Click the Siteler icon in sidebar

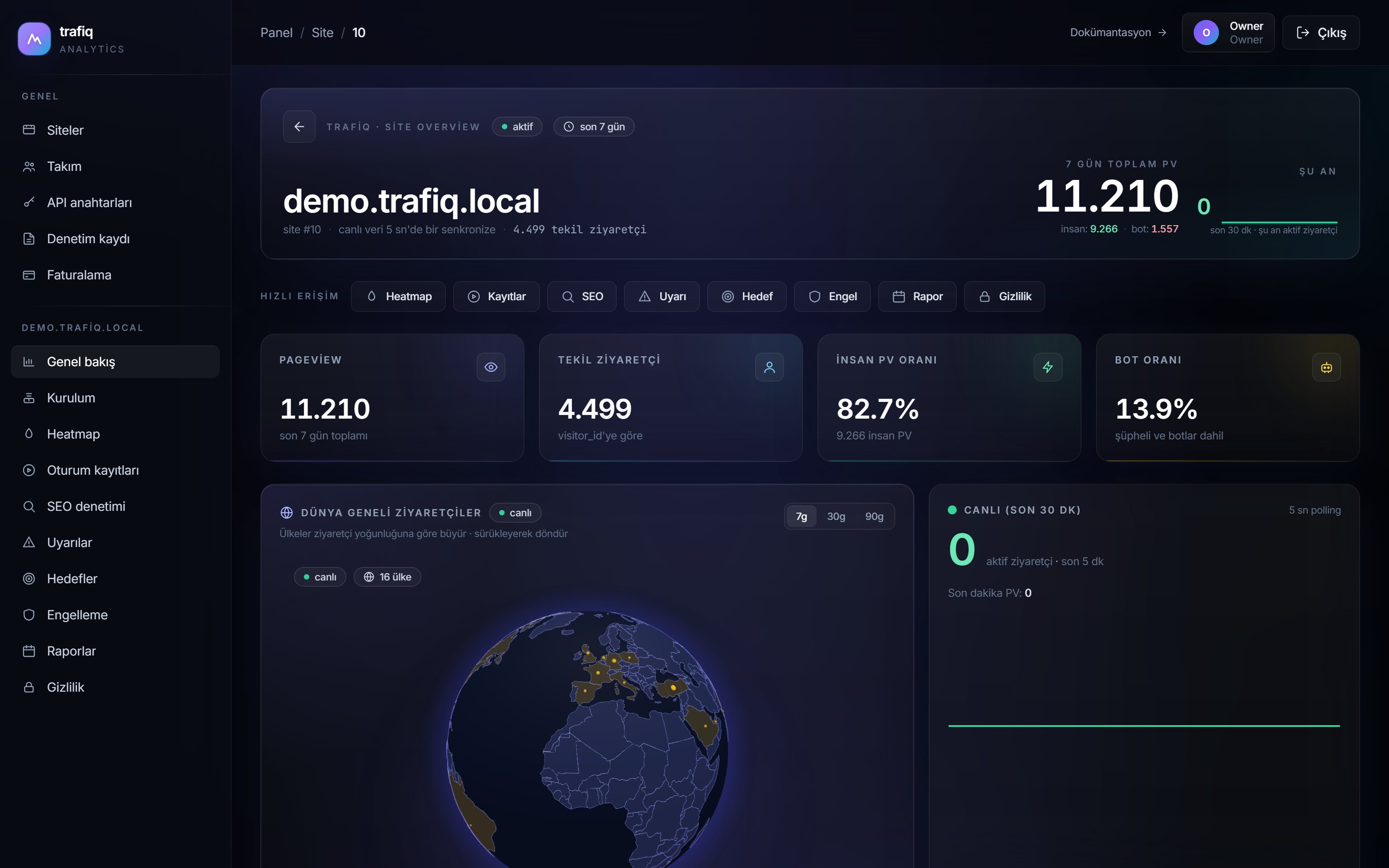pyautogui.click(x=28, y=130)
